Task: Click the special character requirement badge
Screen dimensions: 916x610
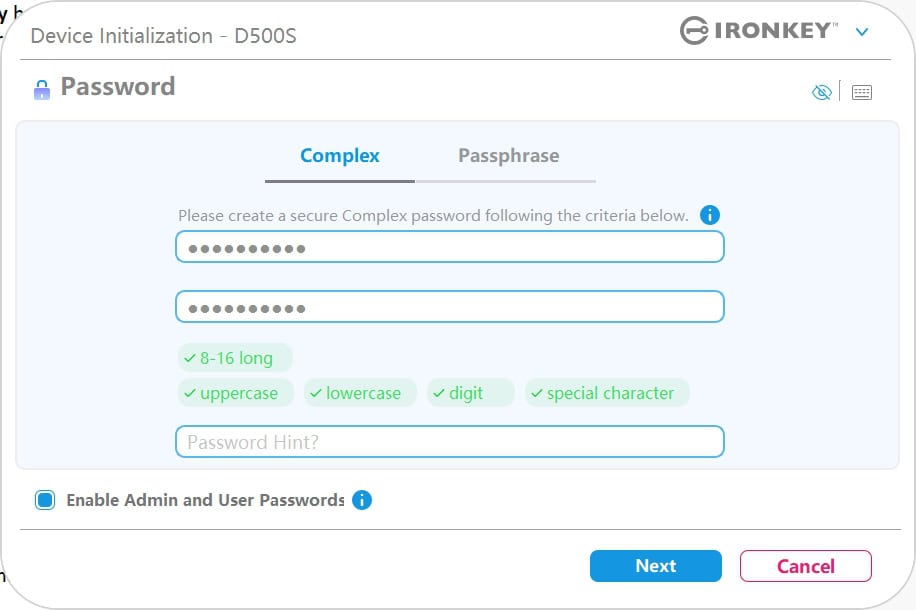Action: (x=607, y=393)
